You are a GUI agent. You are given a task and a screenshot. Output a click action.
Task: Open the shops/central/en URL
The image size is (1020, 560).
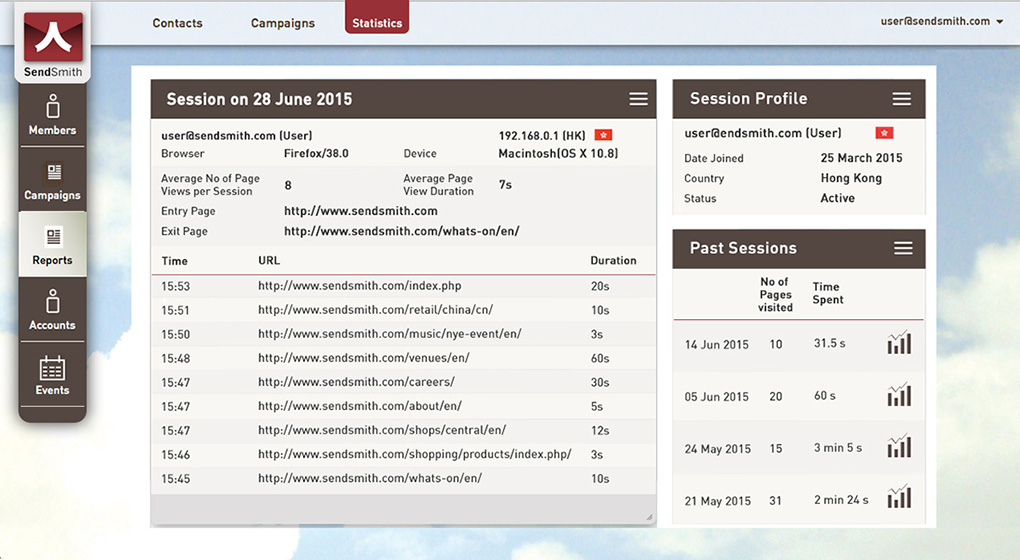point(382,430)
